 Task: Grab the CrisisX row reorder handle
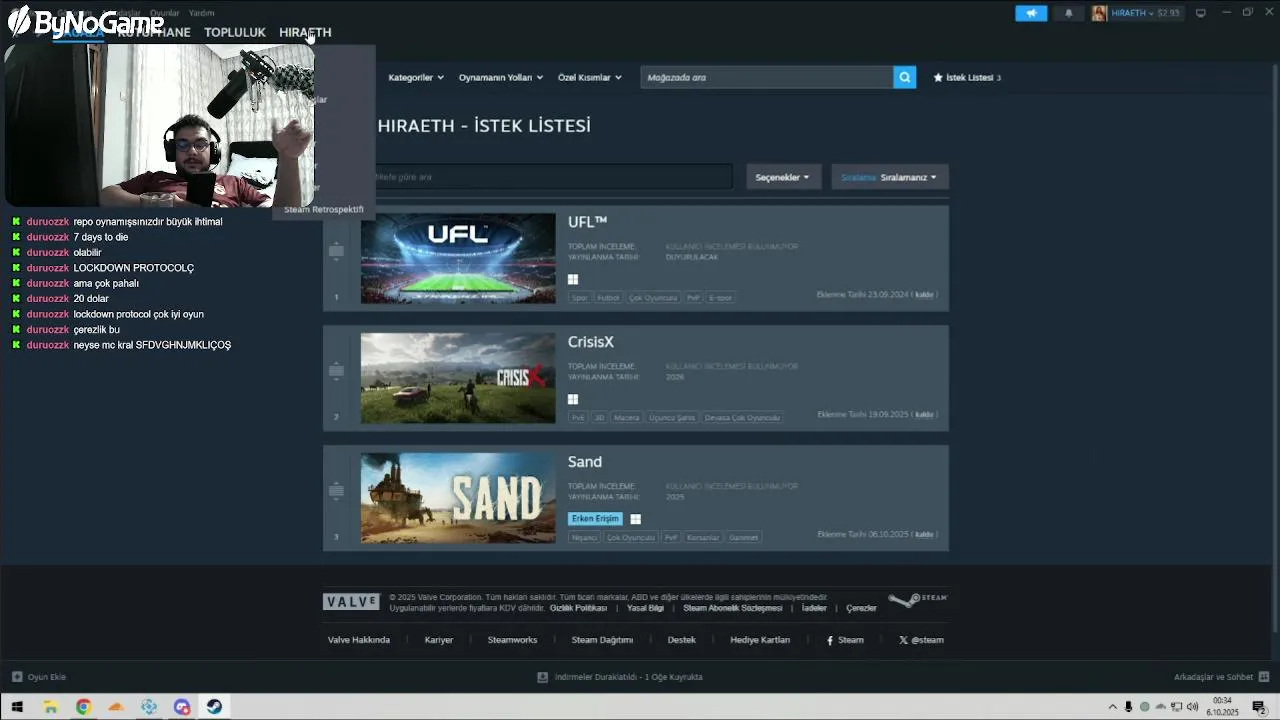[336, 371]
